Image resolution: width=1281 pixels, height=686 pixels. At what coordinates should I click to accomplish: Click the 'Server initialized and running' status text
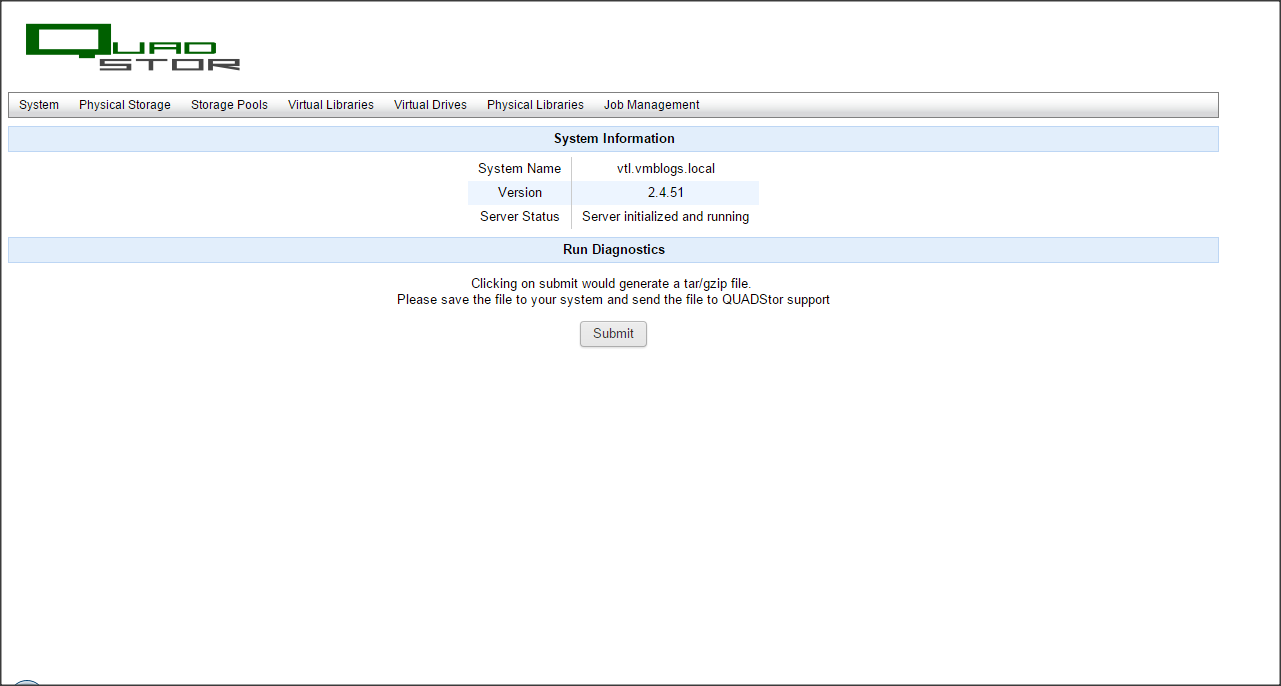point(665,217)
